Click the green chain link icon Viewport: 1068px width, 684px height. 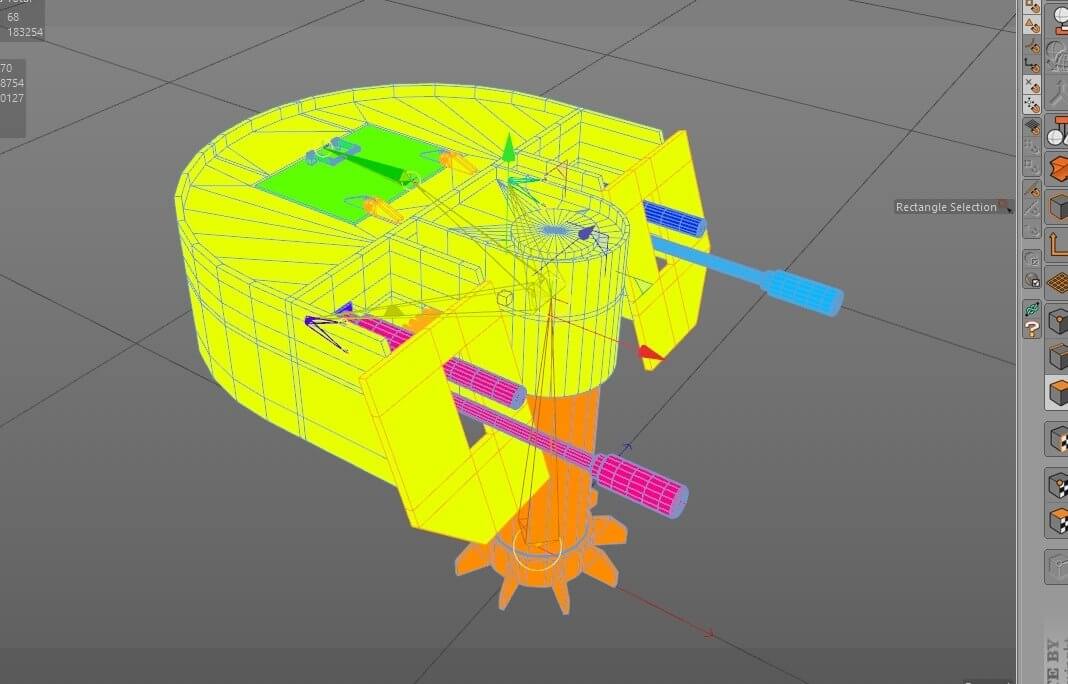[1032, 309]
